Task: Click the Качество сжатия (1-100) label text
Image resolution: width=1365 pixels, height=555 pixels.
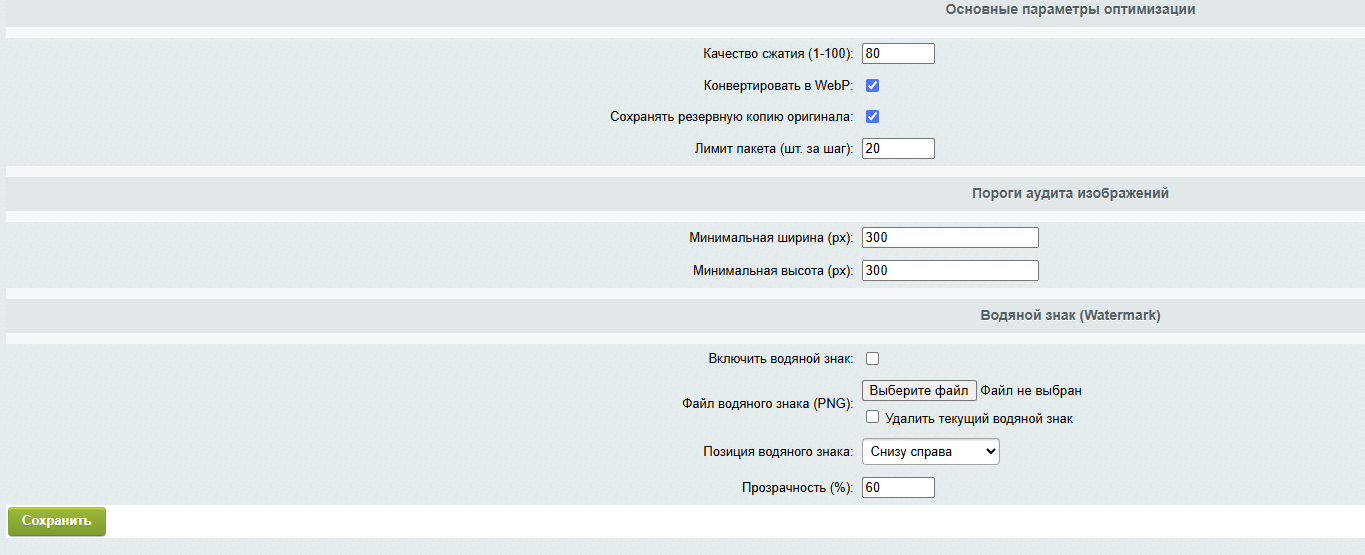Action: point(778,54)
